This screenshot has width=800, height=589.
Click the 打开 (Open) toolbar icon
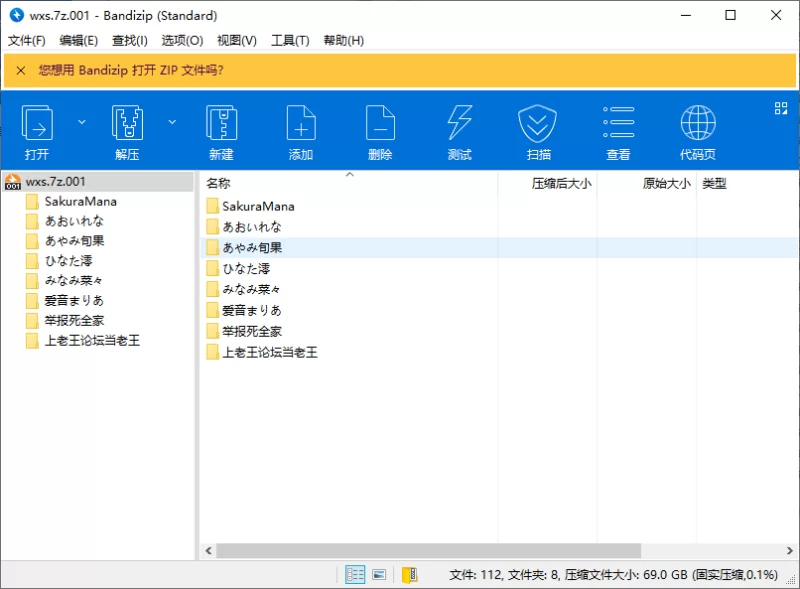(x=37, y=122)
